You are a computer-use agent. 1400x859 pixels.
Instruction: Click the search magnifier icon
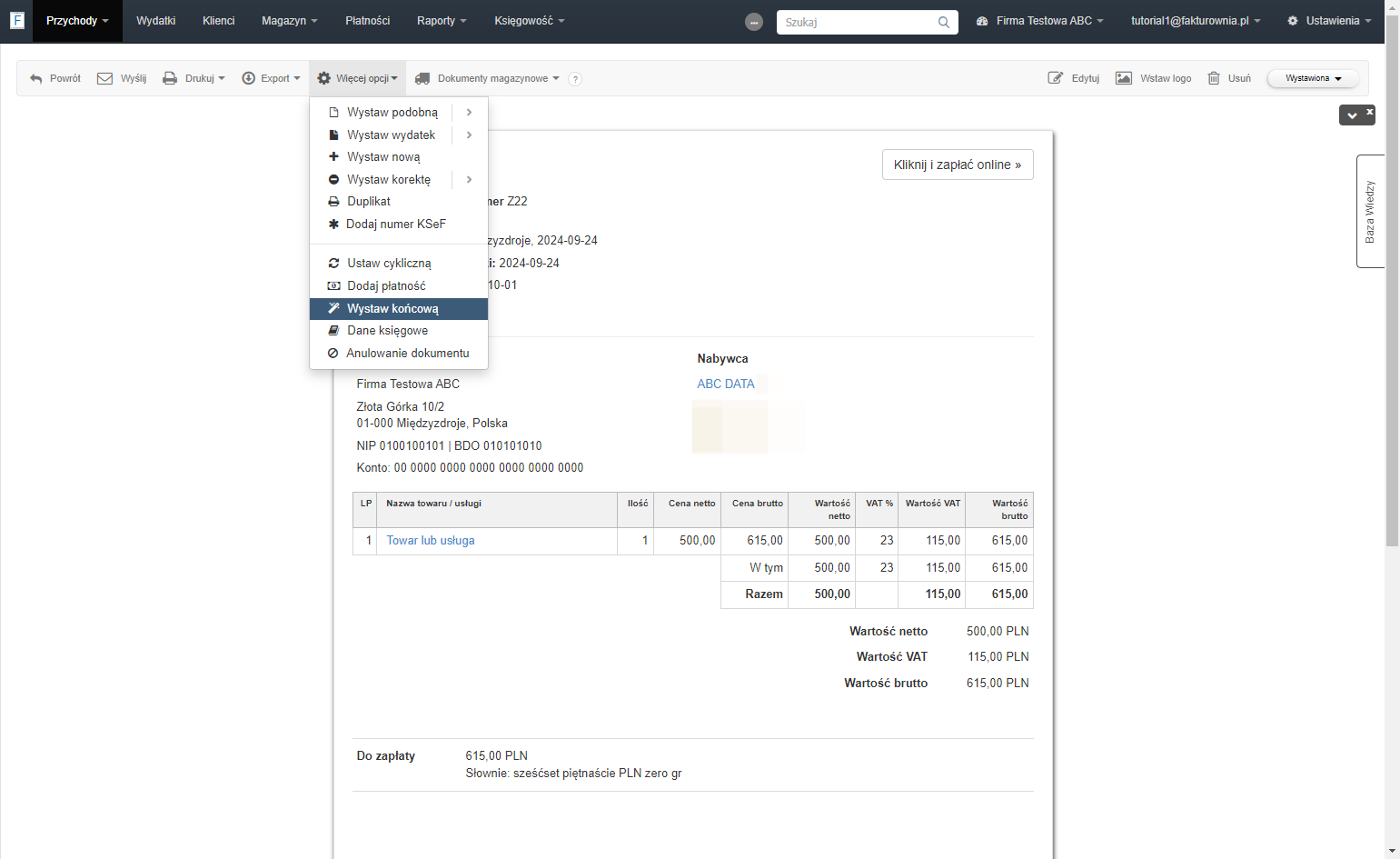pyautogui.click(x=944, y=22)
